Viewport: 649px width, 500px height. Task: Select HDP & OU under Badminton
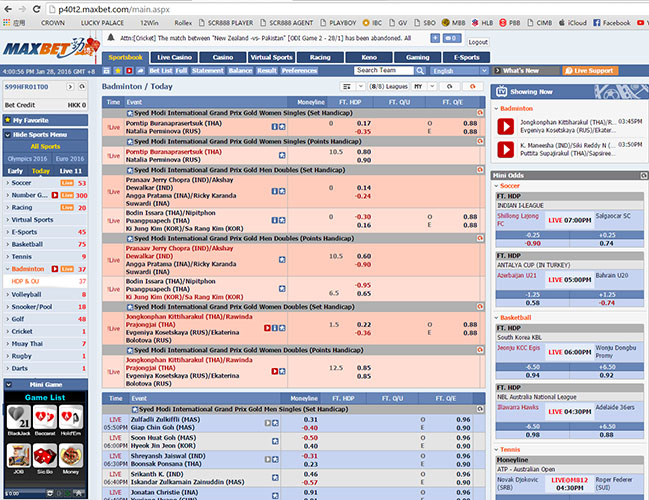(x=46, y=281)
